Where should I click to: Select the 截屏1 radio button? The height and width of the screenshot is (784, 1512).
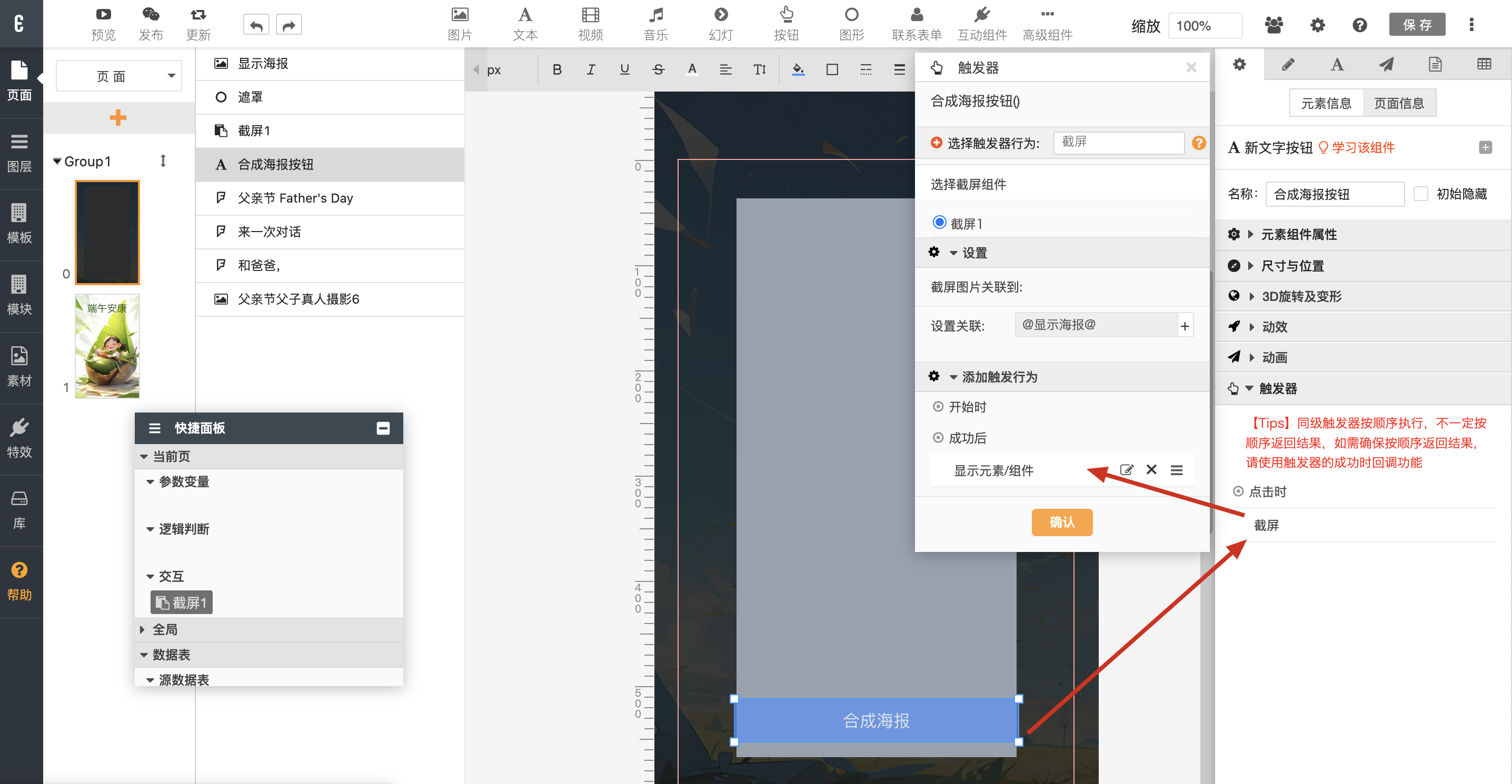point(939,223)
